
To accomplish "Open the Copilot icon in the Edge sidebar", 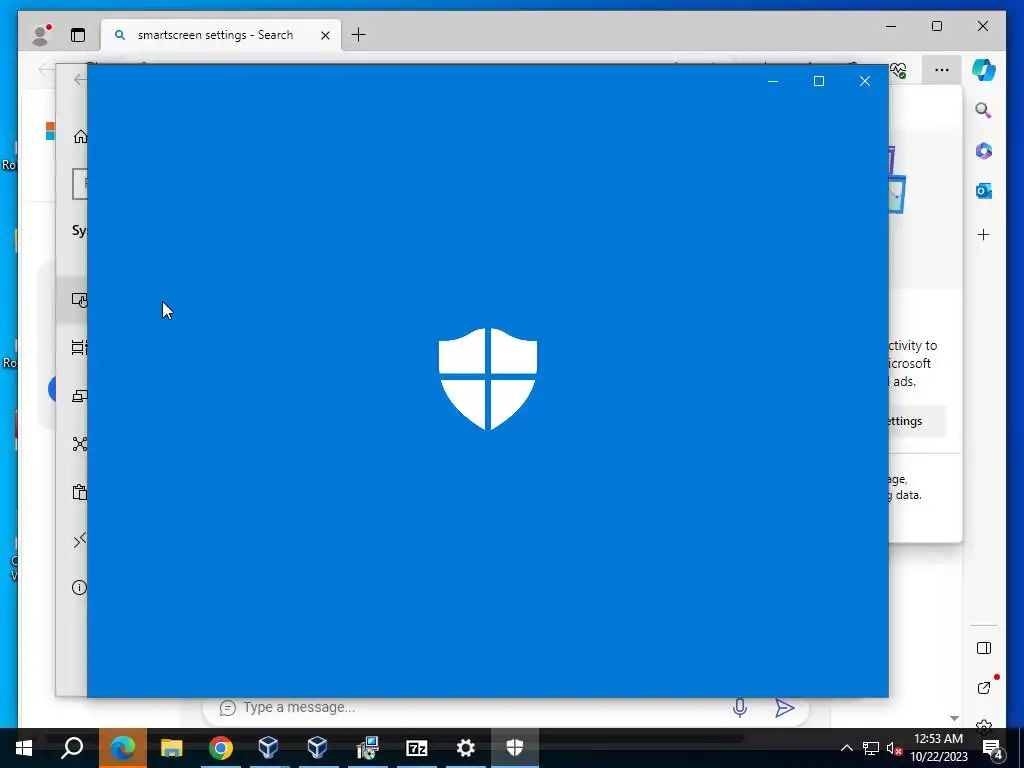I will [984, 69].
